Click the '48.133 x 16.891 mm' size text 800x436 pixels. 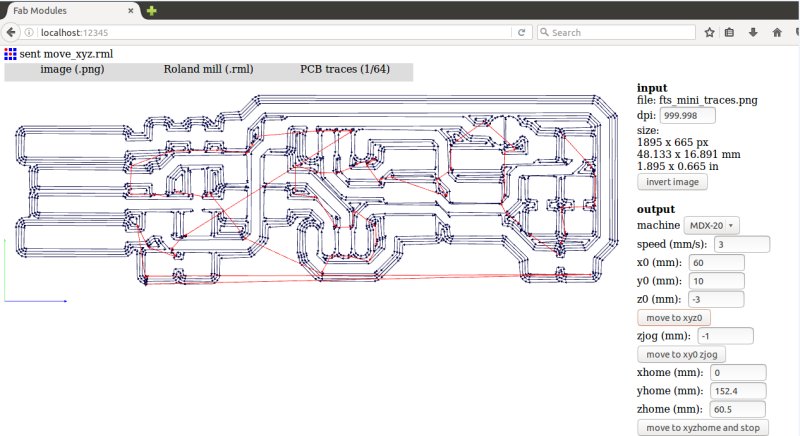688,154
